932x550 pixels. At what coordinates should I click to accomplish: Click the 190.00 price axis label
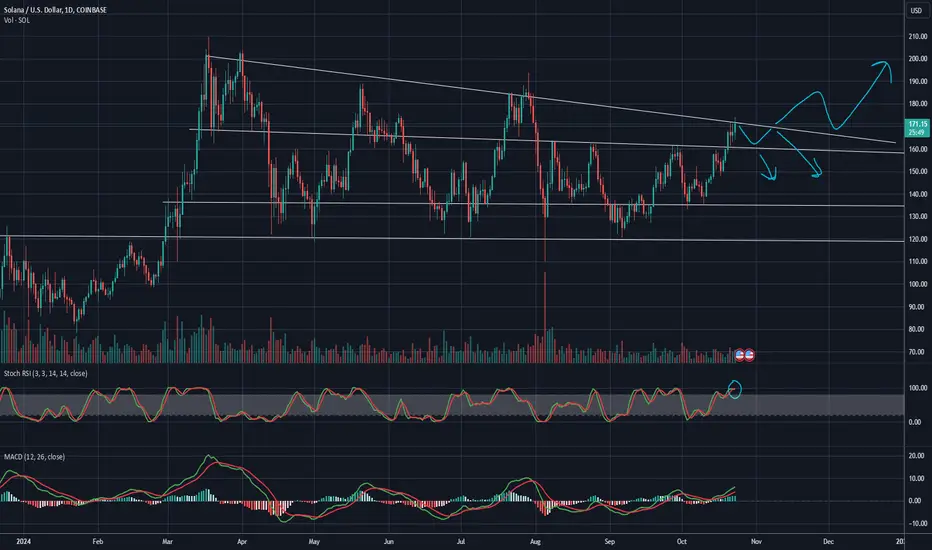coord(917,81)
